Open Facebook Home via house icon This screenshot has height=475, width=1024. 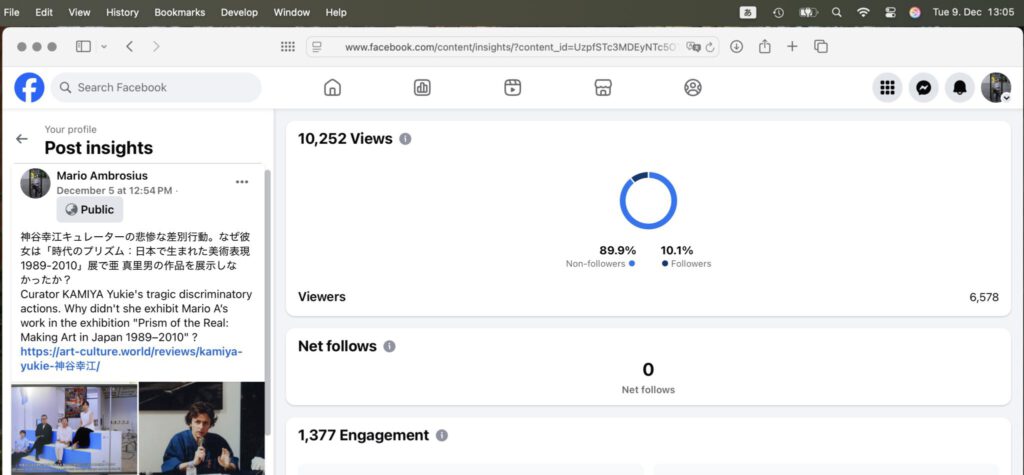(x=332, y=88)
